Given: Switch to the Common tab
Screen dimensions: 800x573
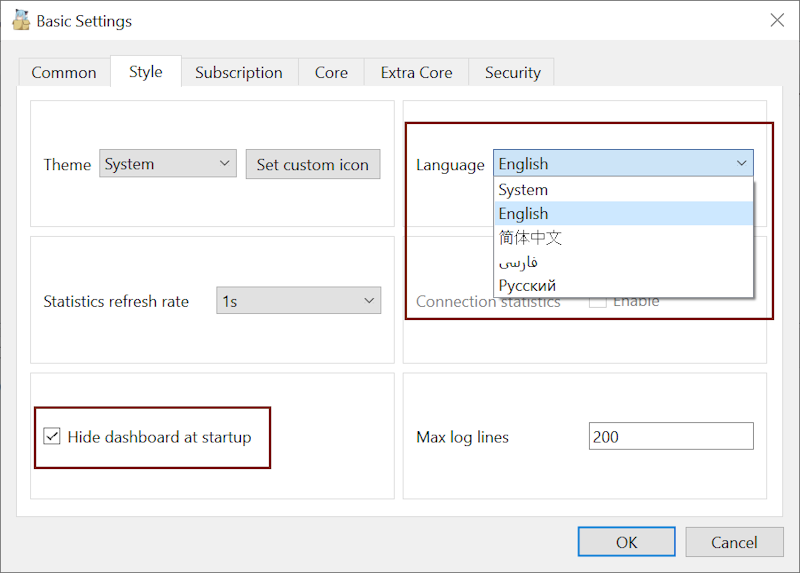Looking at the screenshot, I should [64, 72].
